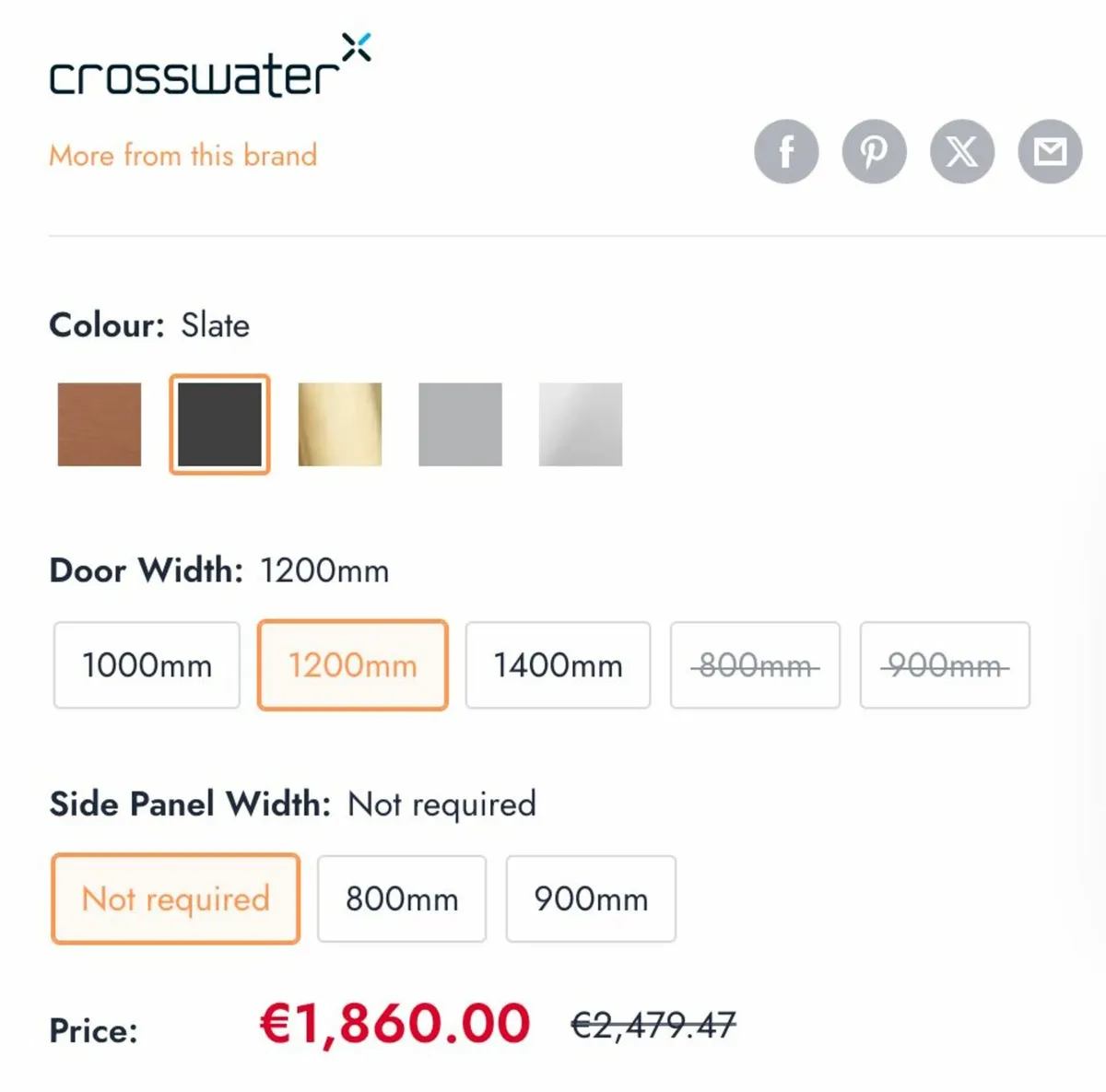Share product on X (Twitter)
This screenshot has width=1106, height=1092.
pyautogui.click(x=961, y=151)
